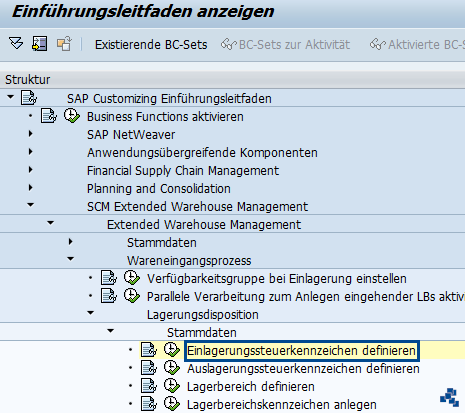Execute activity icon for Parallele Verarbeitung row
This screenshot has width=465, height=413.
(x=132, y=296)
